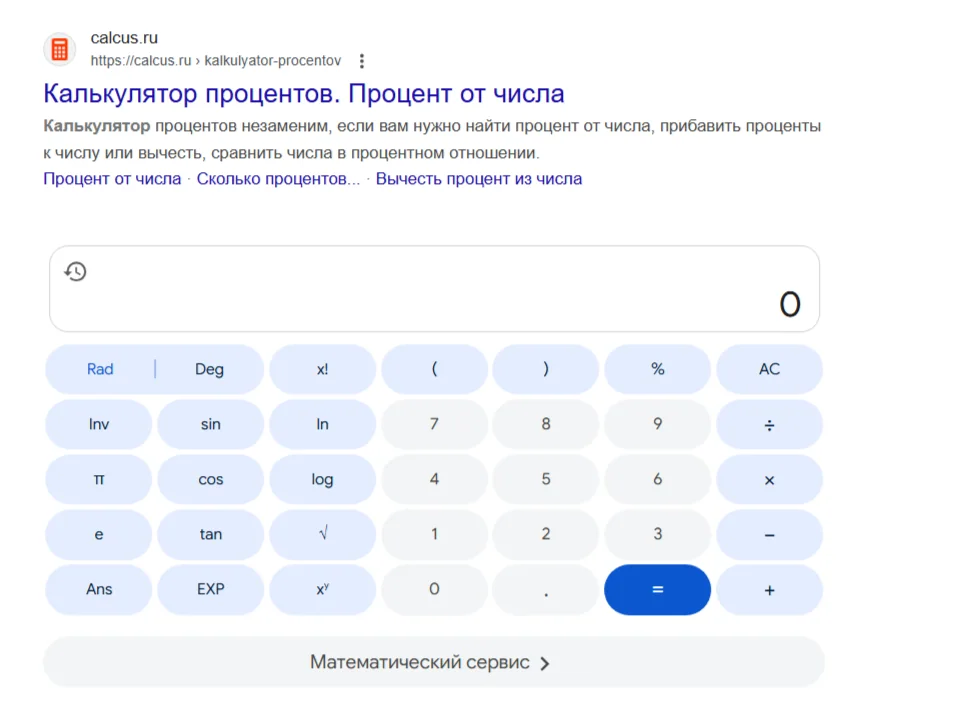The width and height of the screenshot is (956, 707).
Task: Click the multiplication operator key
Action: (x=769, y=480)
